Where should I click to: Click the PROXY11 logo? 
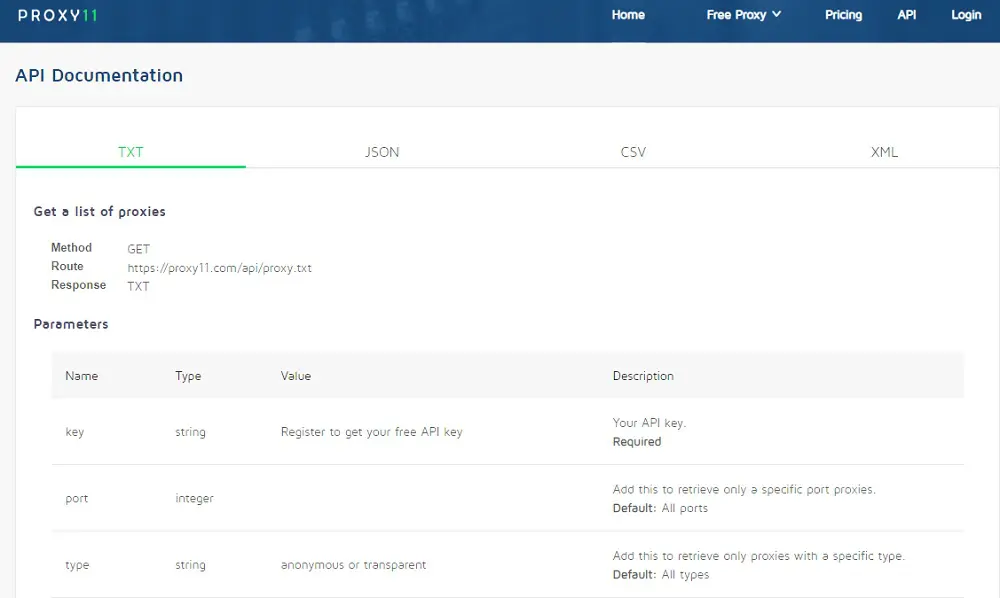(x=57, y=15)
